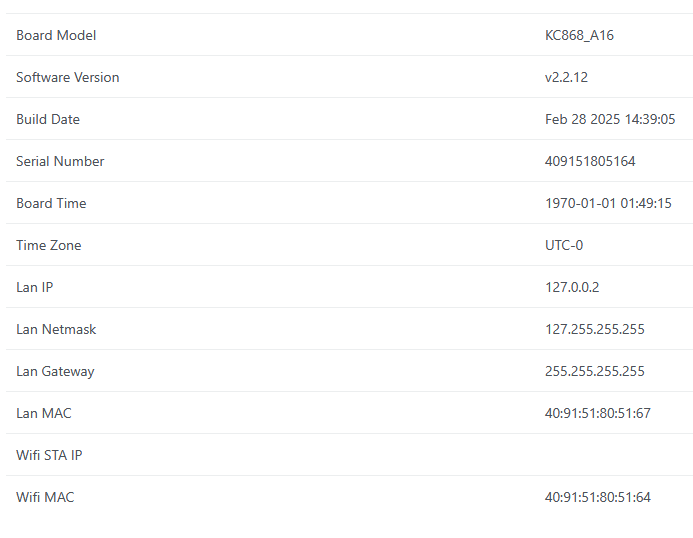Click the Wifi STA IP label
Screen dimensions: 693x538
[49, 455]
